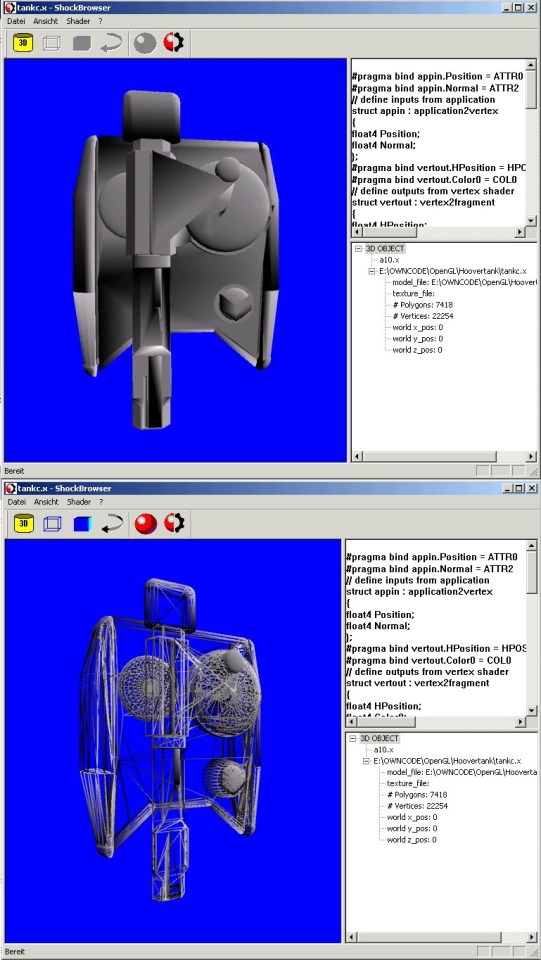Click the red gear icon in top toolbar
541x960 pixels.
click(174, 43)
